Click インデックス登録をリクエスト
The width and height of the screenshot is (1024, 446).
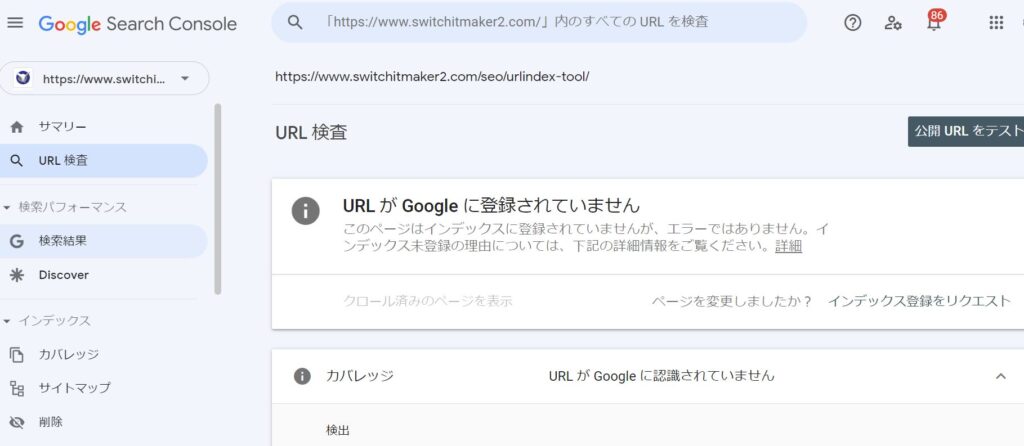point(920,301)
